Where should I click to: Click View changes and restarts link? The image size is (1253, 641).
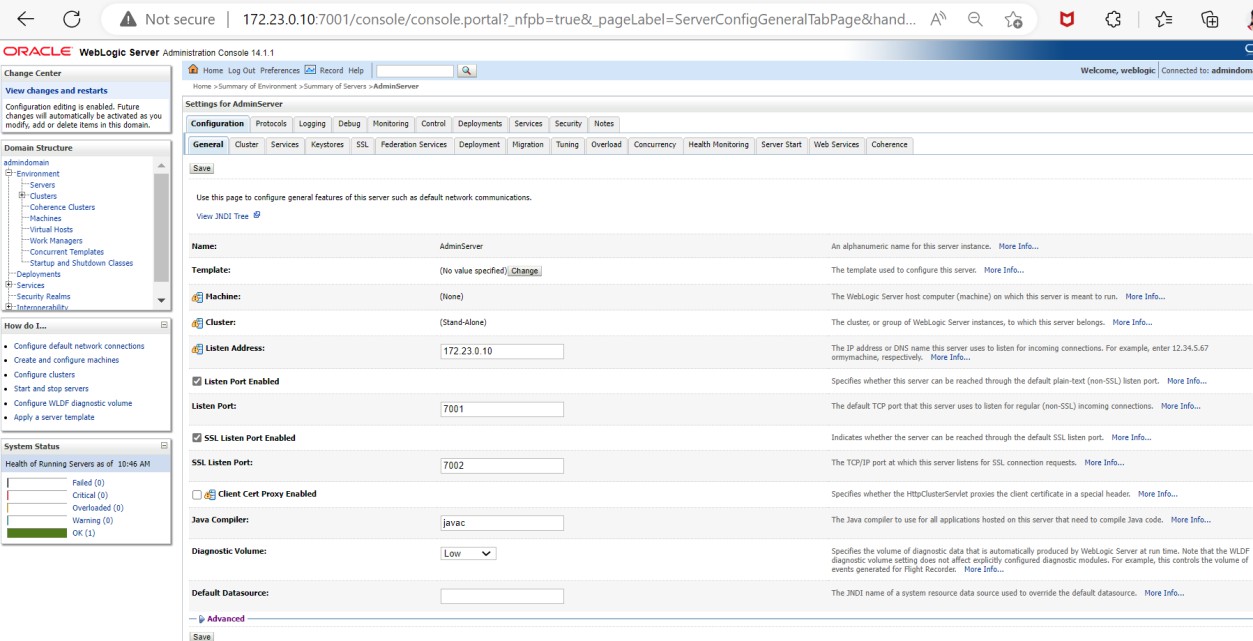coord(56,91)
